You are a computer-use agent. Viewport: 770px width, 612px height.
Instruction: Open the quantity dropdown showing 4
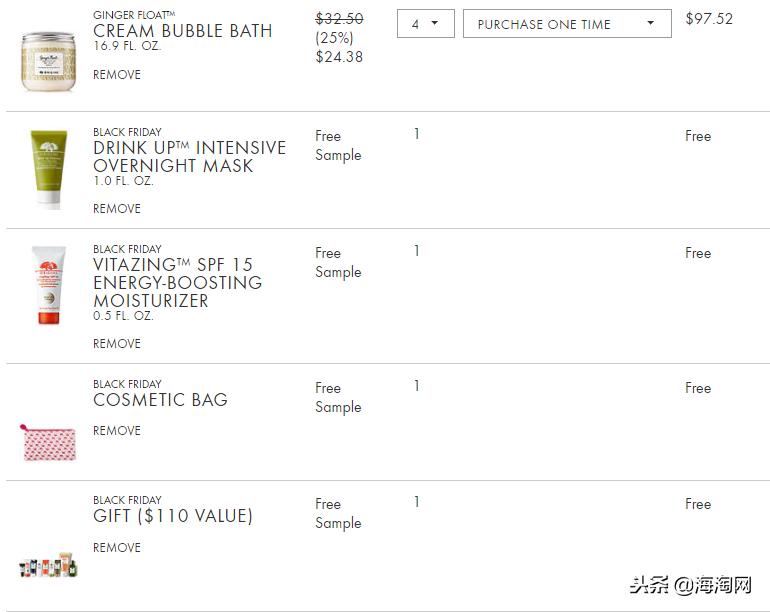425,24
